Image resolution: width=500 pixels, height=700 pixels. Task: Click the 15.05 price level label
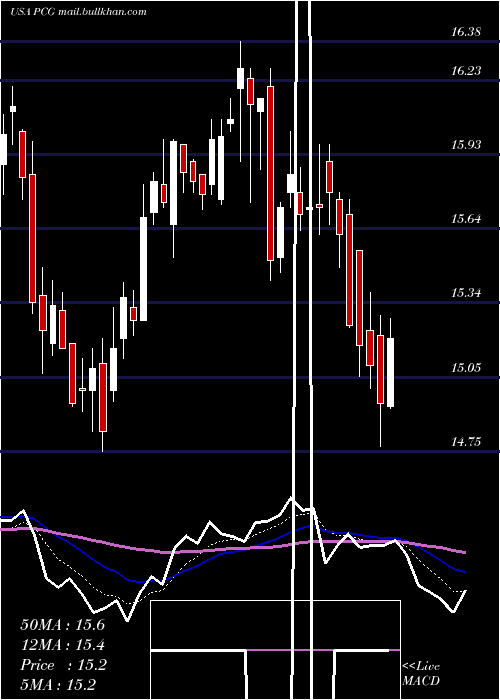(x=466, y=368)
